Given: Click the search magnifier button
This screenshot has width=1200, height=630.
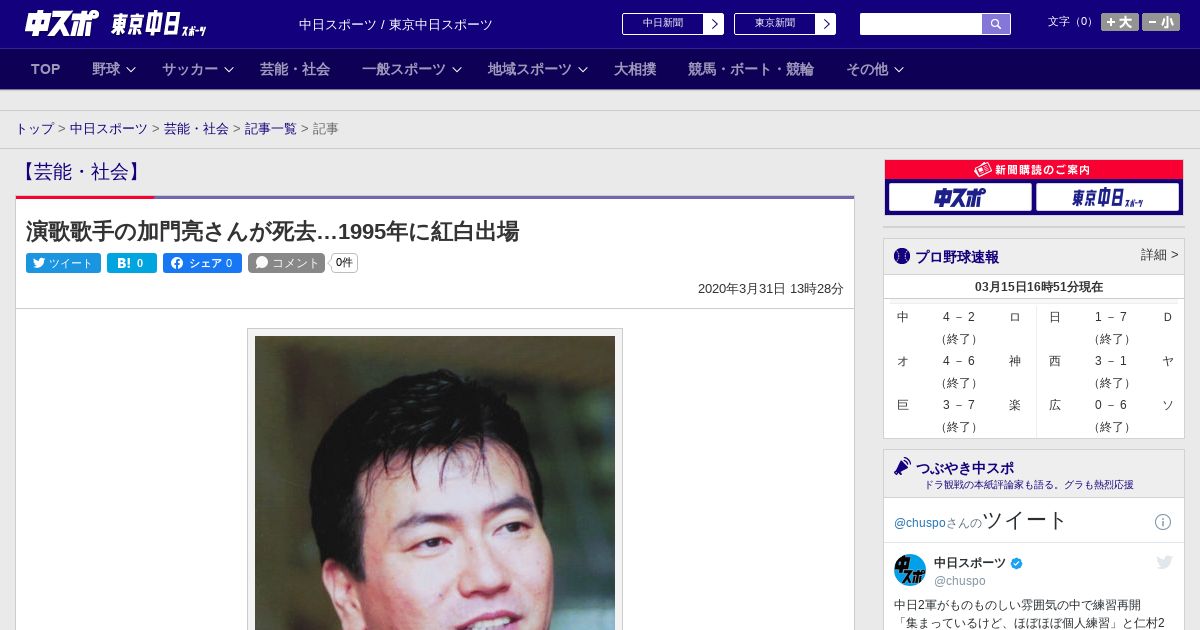Looking at the screenshot, I should pyautogui.click(x=996, y=24).
